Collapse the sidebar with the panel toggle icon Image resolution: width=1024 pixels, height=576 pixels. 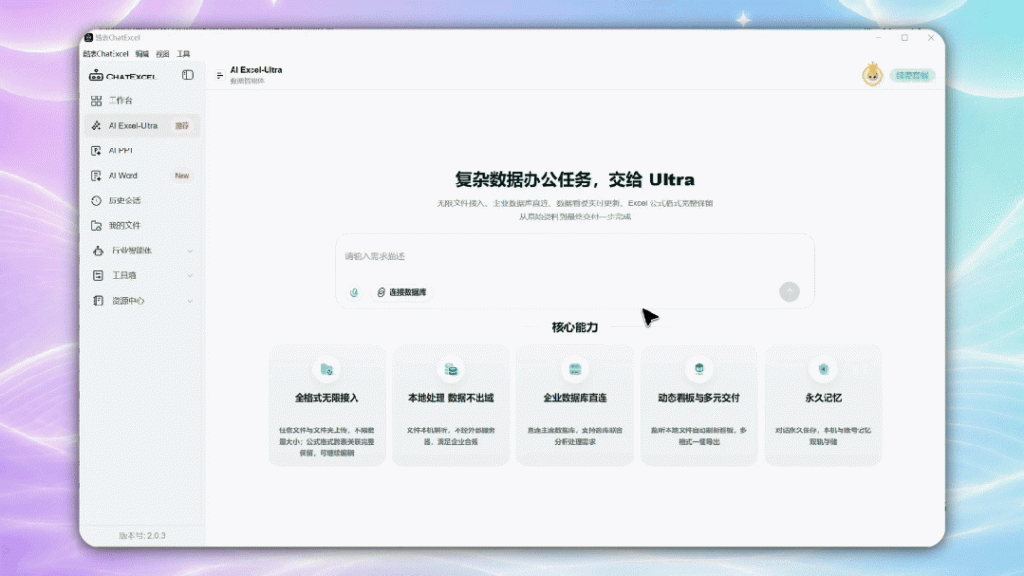point(187,75)
